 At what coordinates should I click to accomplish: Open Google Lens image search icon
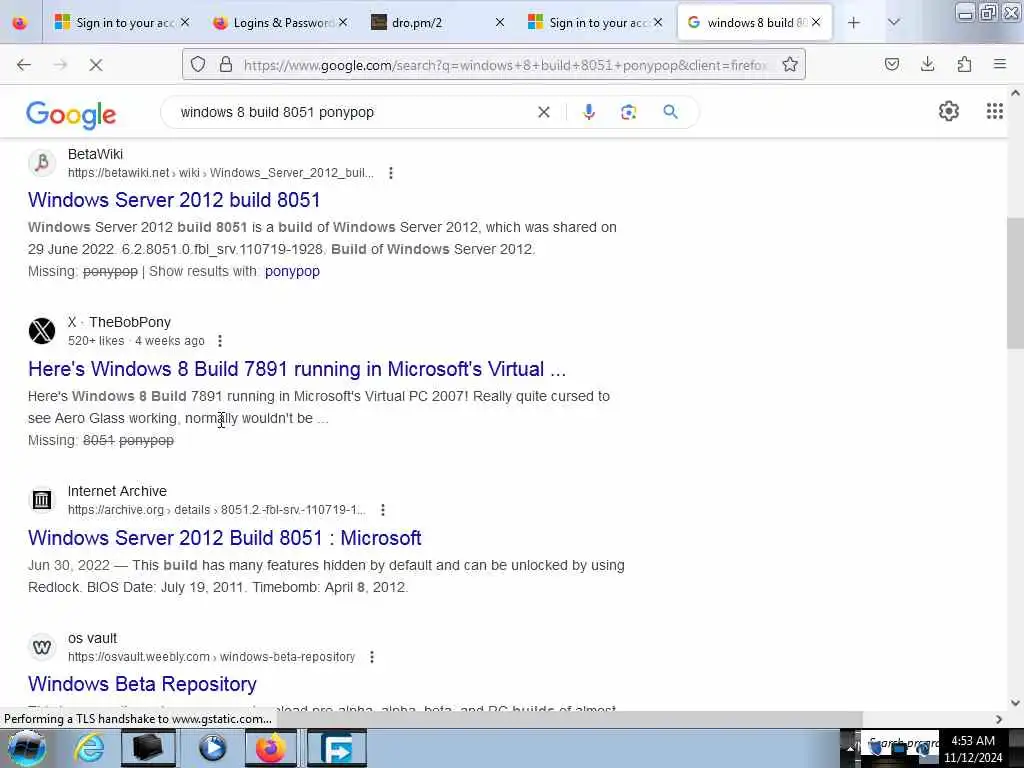pyautogui.click(x=628, y=112)
